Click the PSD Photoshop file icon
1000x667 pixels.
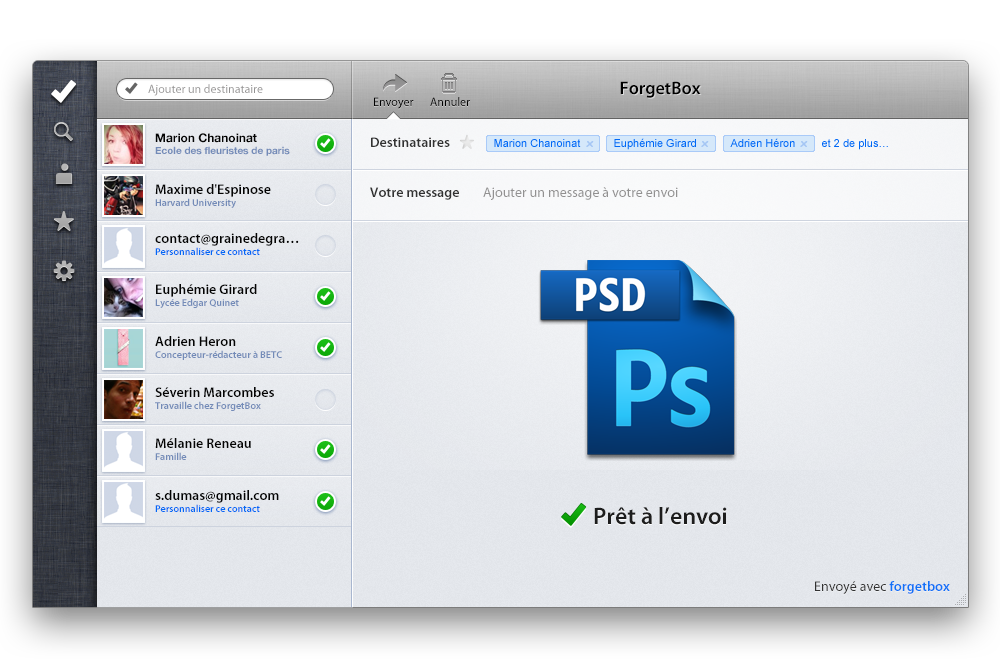637,358
